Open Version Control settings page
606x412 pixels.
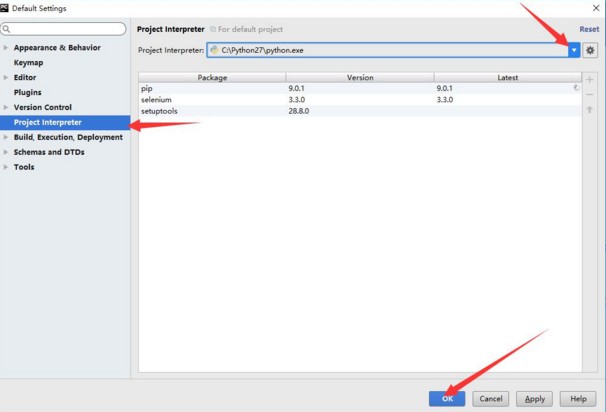pos(43,107)
